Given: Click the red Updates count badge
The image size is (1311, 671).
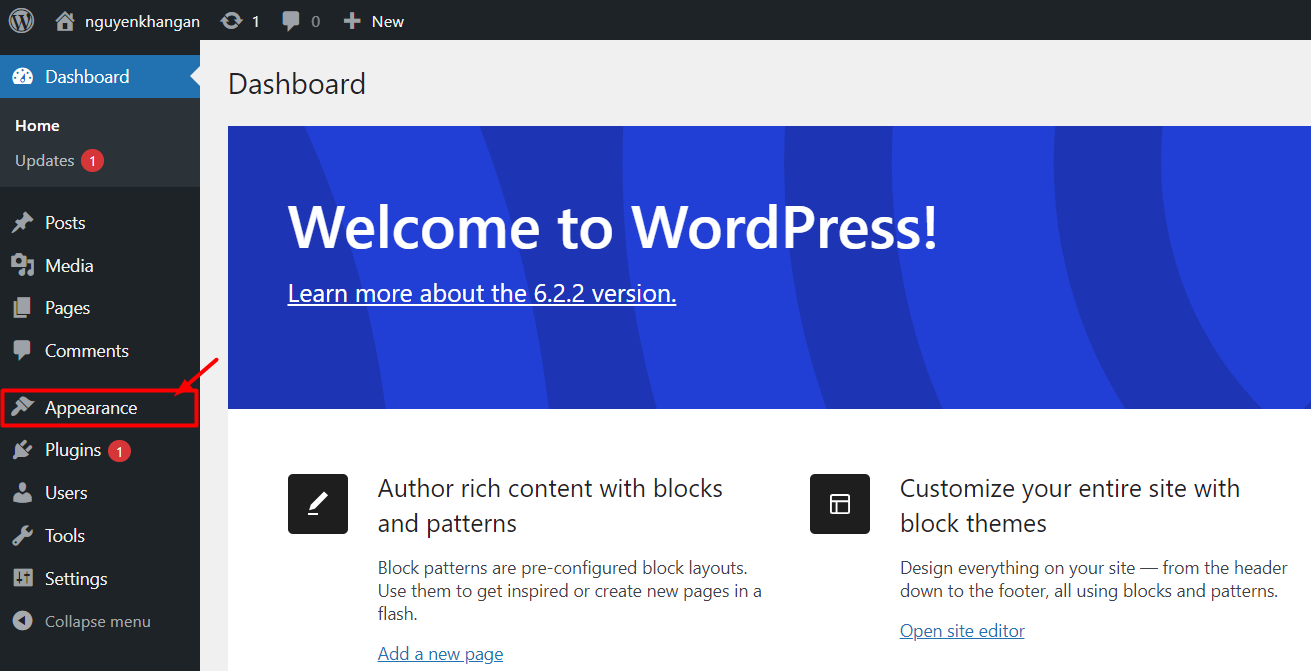Looking at the screenshot, I should (93, 161).
